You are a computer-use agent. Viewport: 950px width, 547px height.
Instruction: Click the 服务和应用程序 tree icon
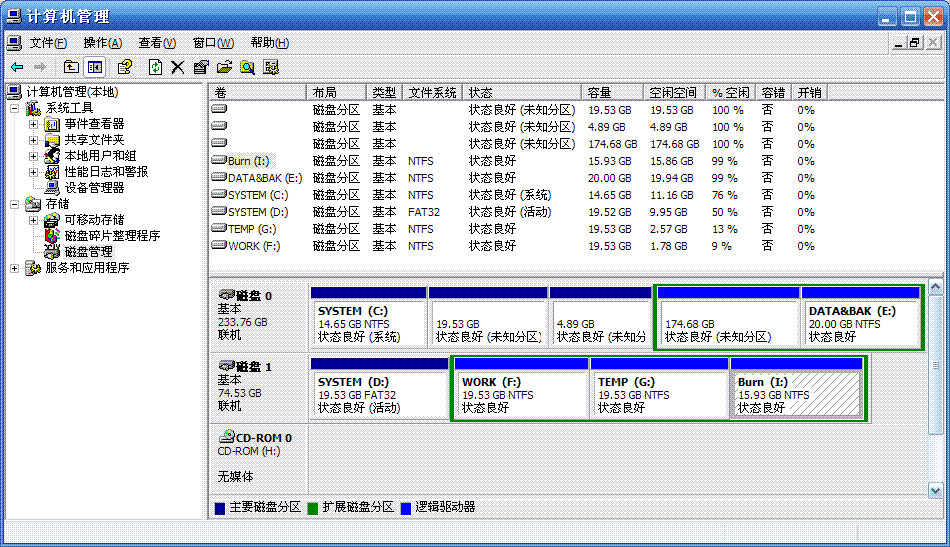[x=33, y=268]
